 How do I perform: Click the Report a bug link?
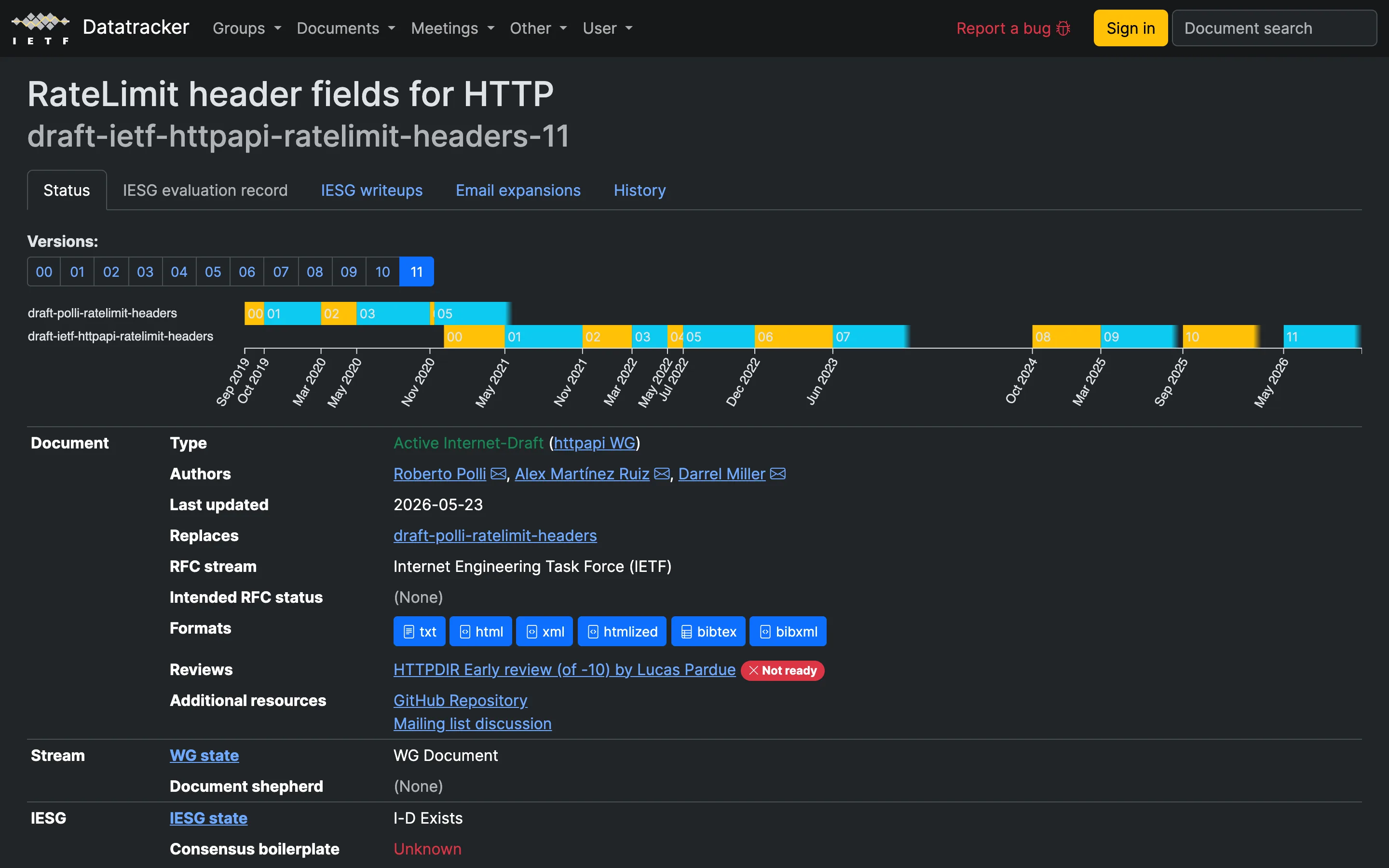1013,28
